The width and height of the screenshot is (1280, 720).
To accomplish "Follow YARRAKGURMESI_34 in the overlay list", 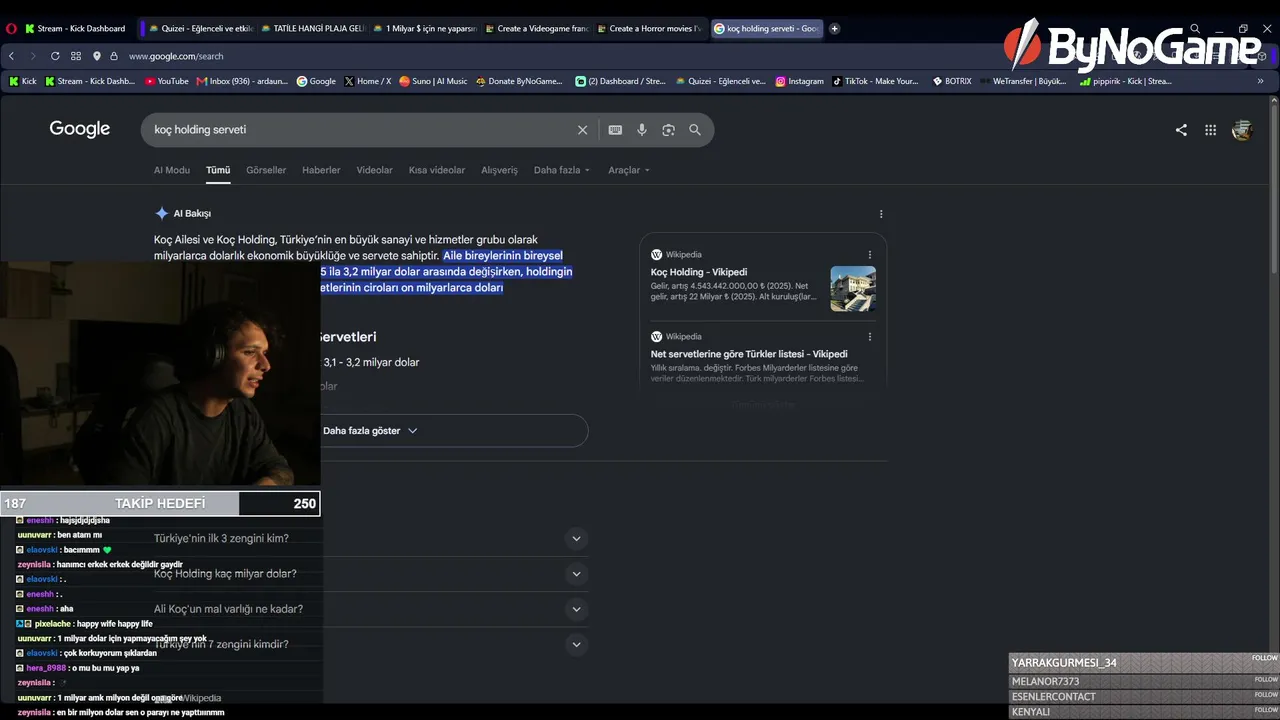I will [1265, 658].
